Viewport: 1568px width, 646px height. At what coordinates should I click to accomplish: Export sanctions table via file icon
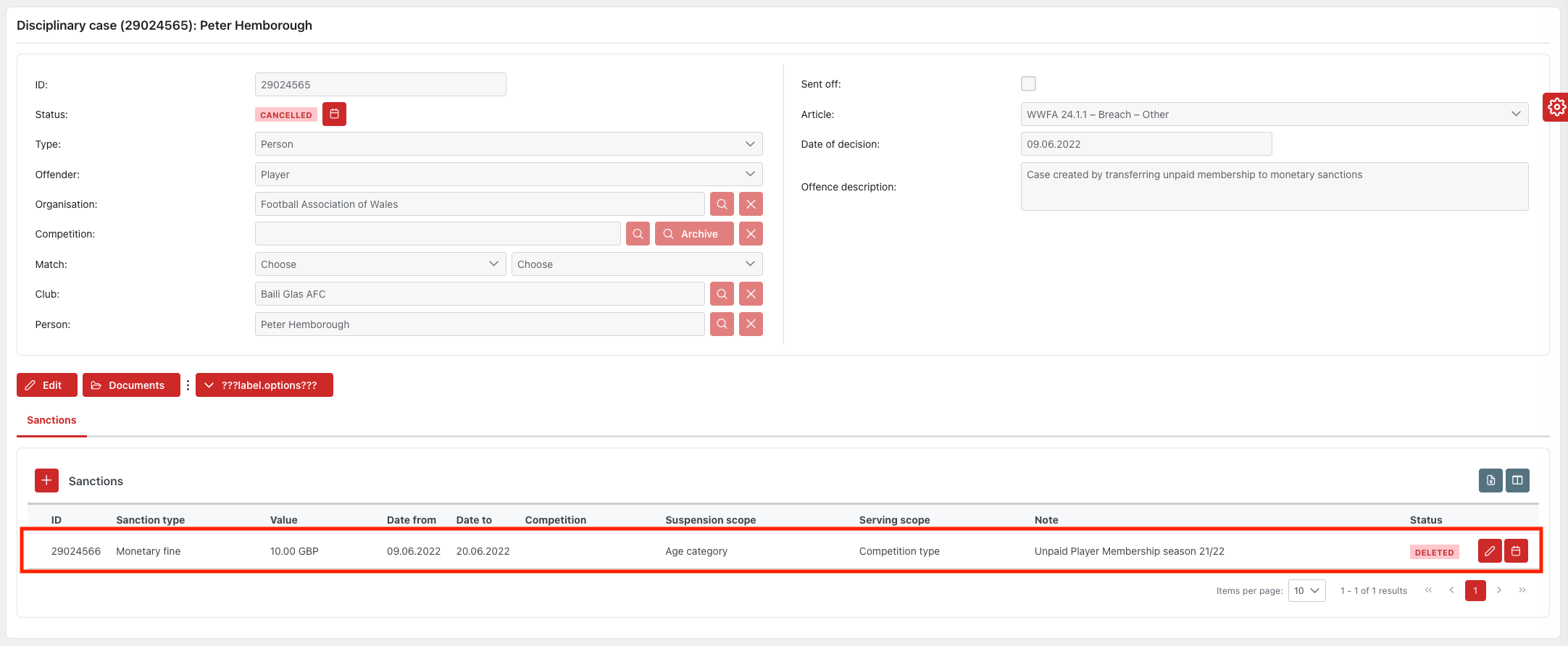tap(1490, 480)
